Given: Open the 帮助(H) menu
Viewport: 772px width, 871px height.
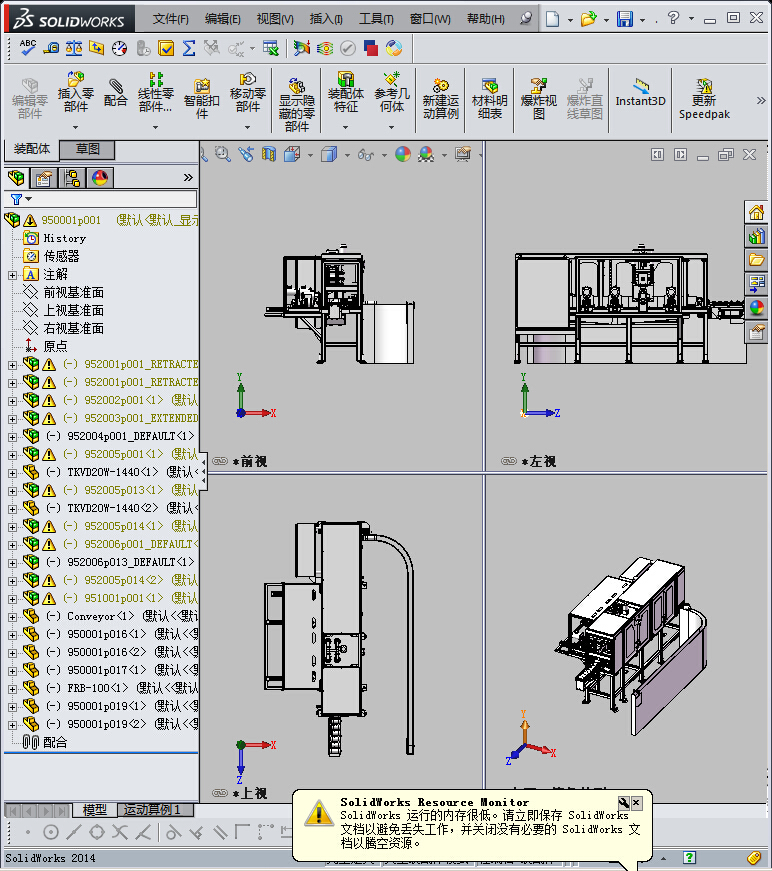Looking at the screenshot, I should (x=485, y=19).
